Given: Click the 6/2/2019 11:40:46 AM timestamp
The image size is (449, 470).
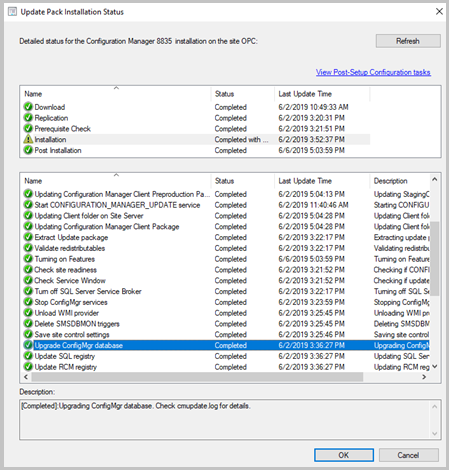Looking at the screenshot, I should pyautogui.click(x=313, y=205).
